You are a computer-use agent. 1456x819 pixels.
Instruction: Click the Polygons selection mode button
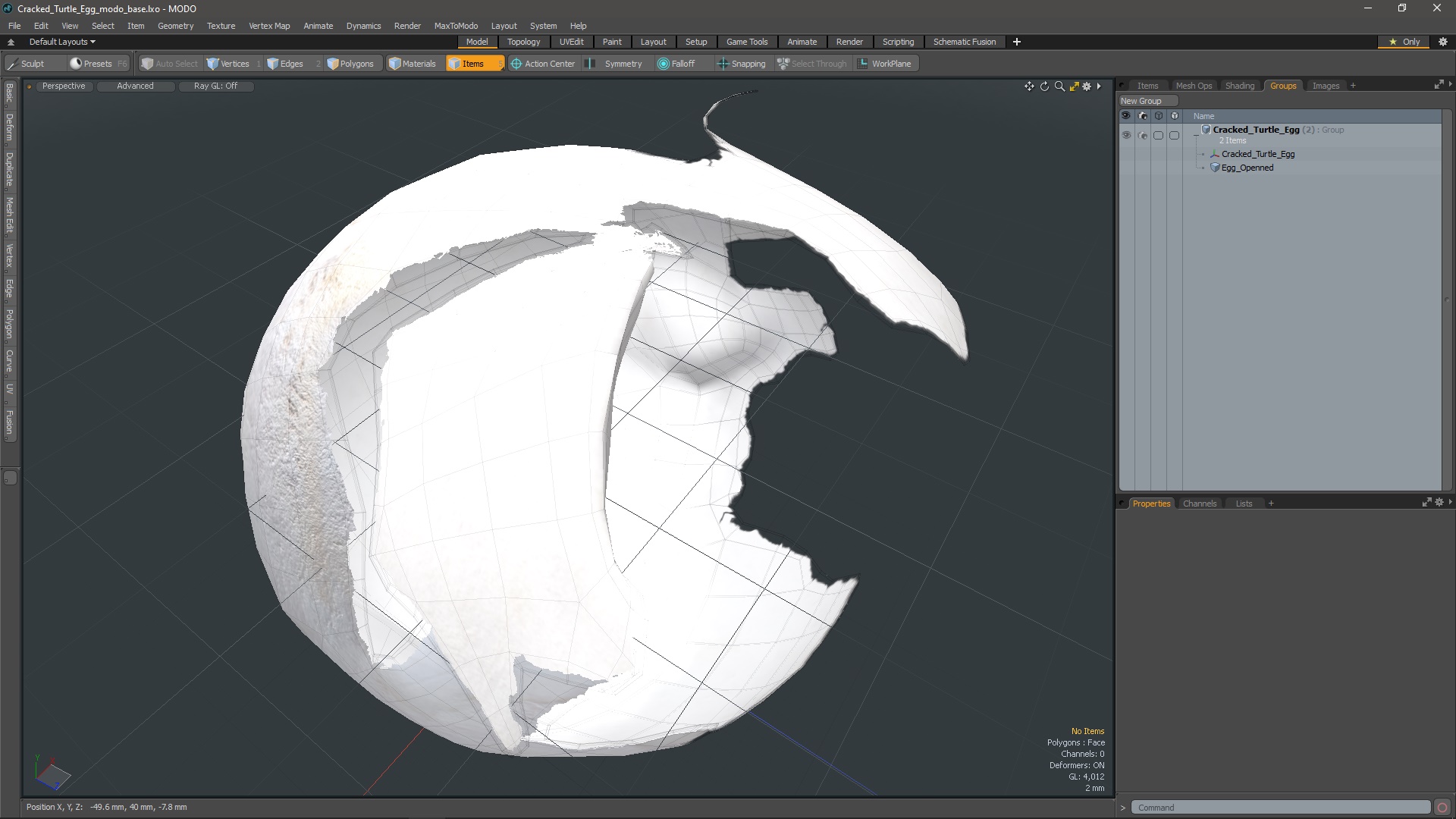(x=350, y=64)
